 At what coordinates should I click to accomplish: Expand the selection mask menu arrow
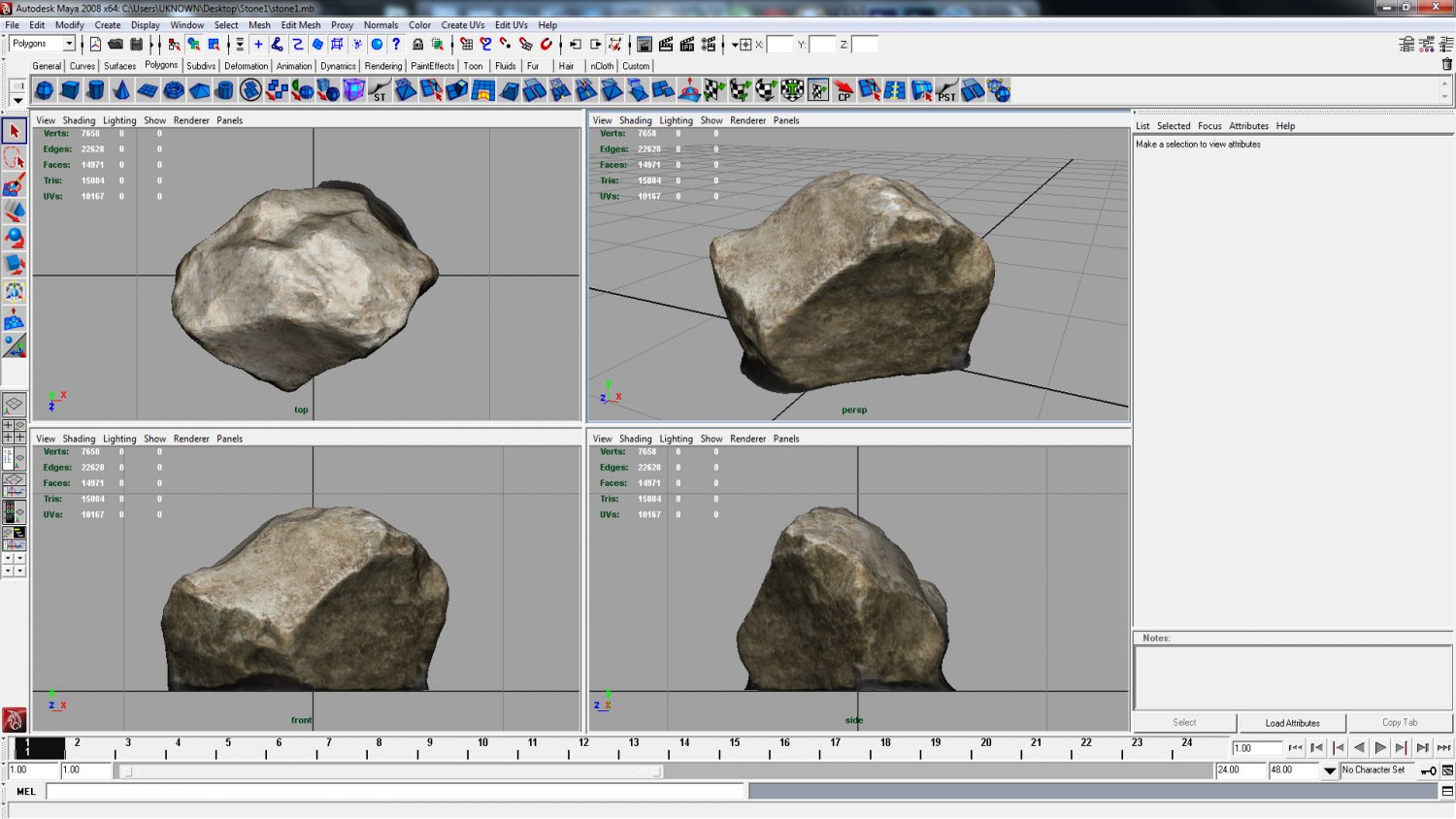coord(240,44)
